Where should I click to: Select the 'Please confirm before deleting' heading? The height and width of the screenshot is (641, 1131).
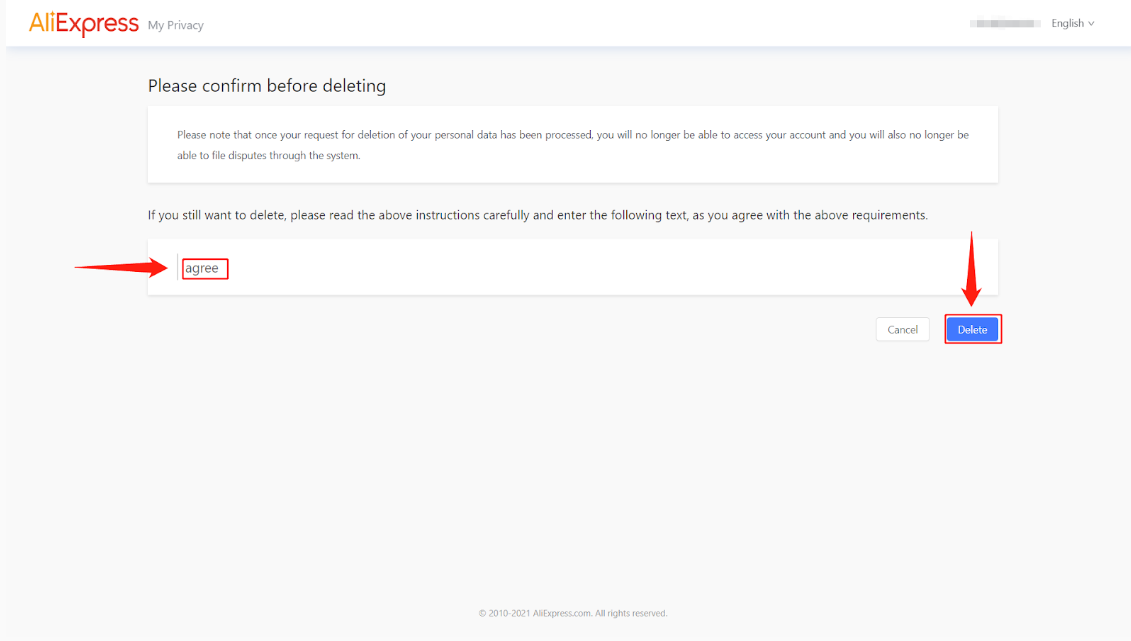point(267,86)
